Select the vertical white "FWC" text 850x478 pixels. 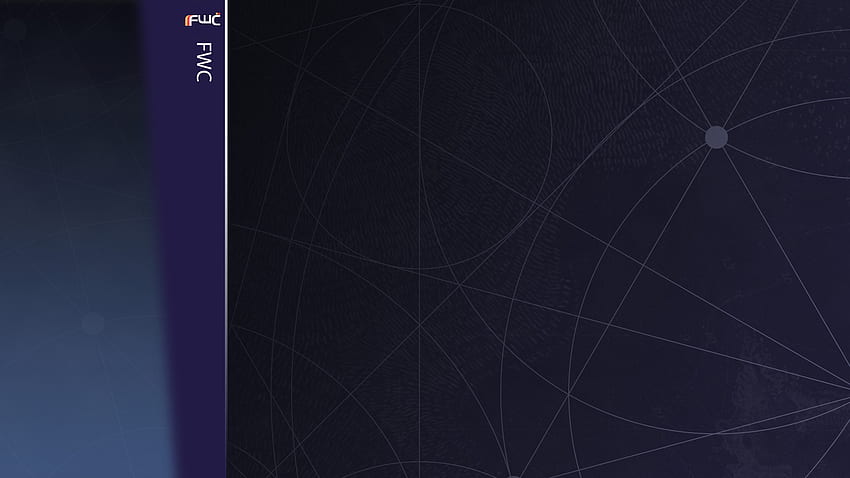204,62
